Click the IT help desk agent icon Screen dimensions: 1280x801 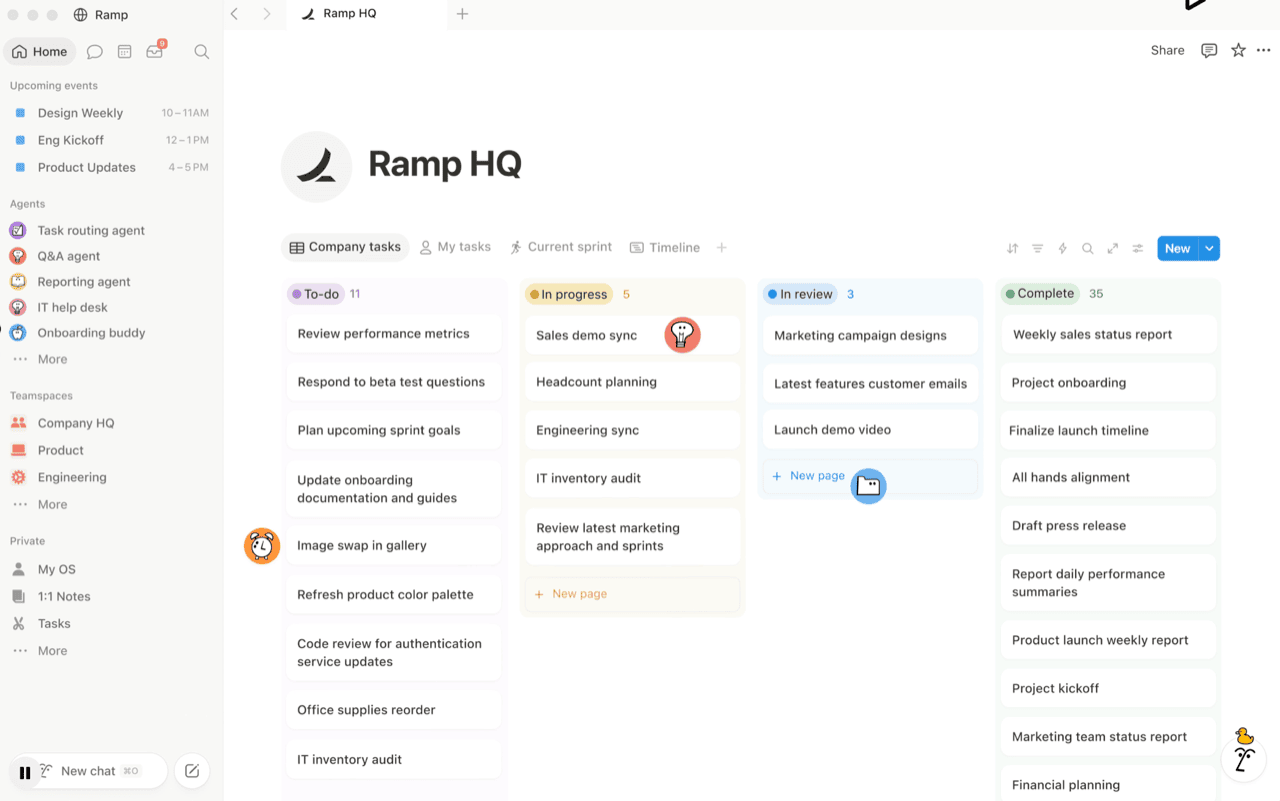coord(18,307)
